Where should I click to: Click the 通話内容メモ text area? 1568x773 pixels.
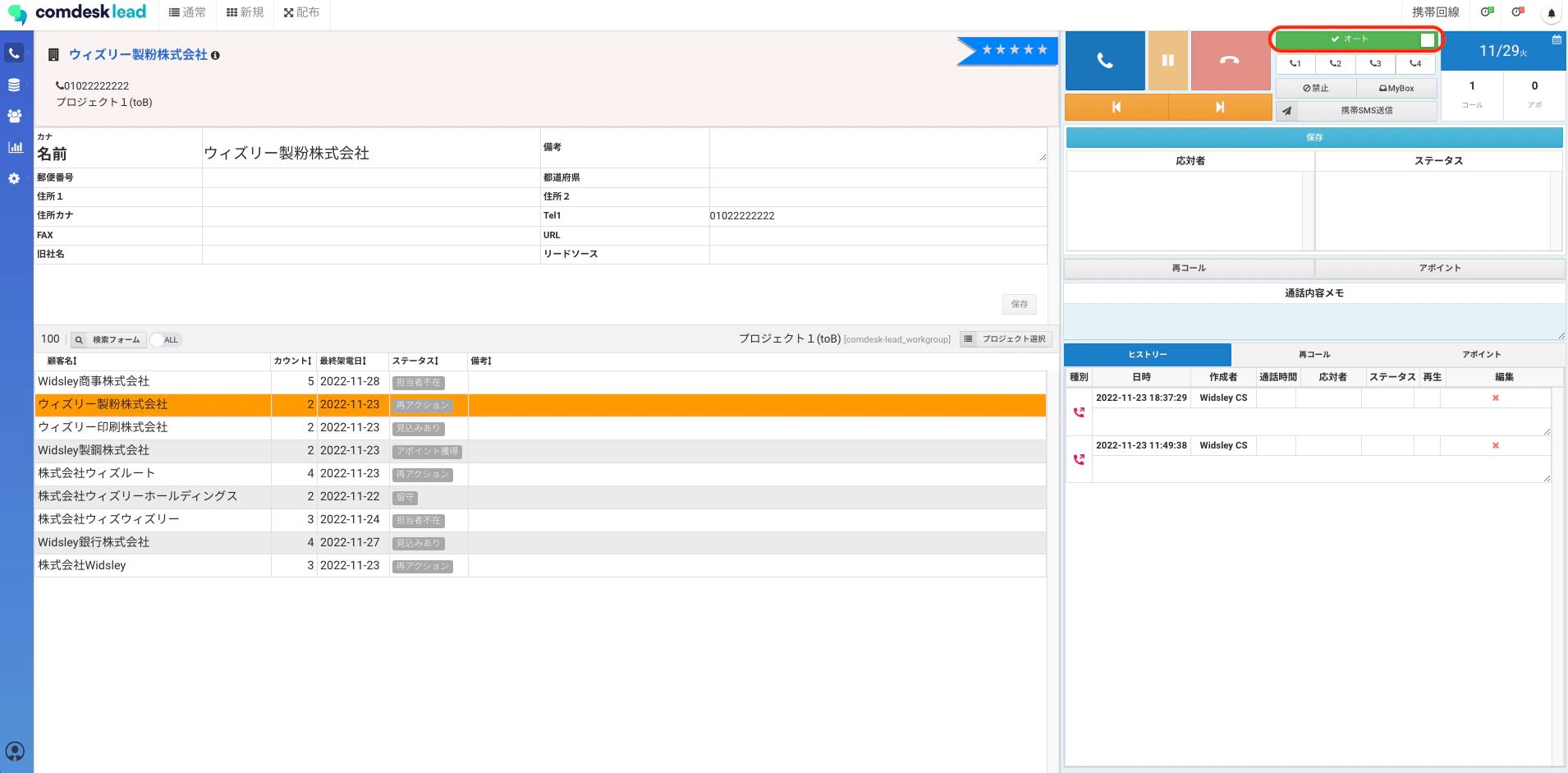coord(1314,321)
